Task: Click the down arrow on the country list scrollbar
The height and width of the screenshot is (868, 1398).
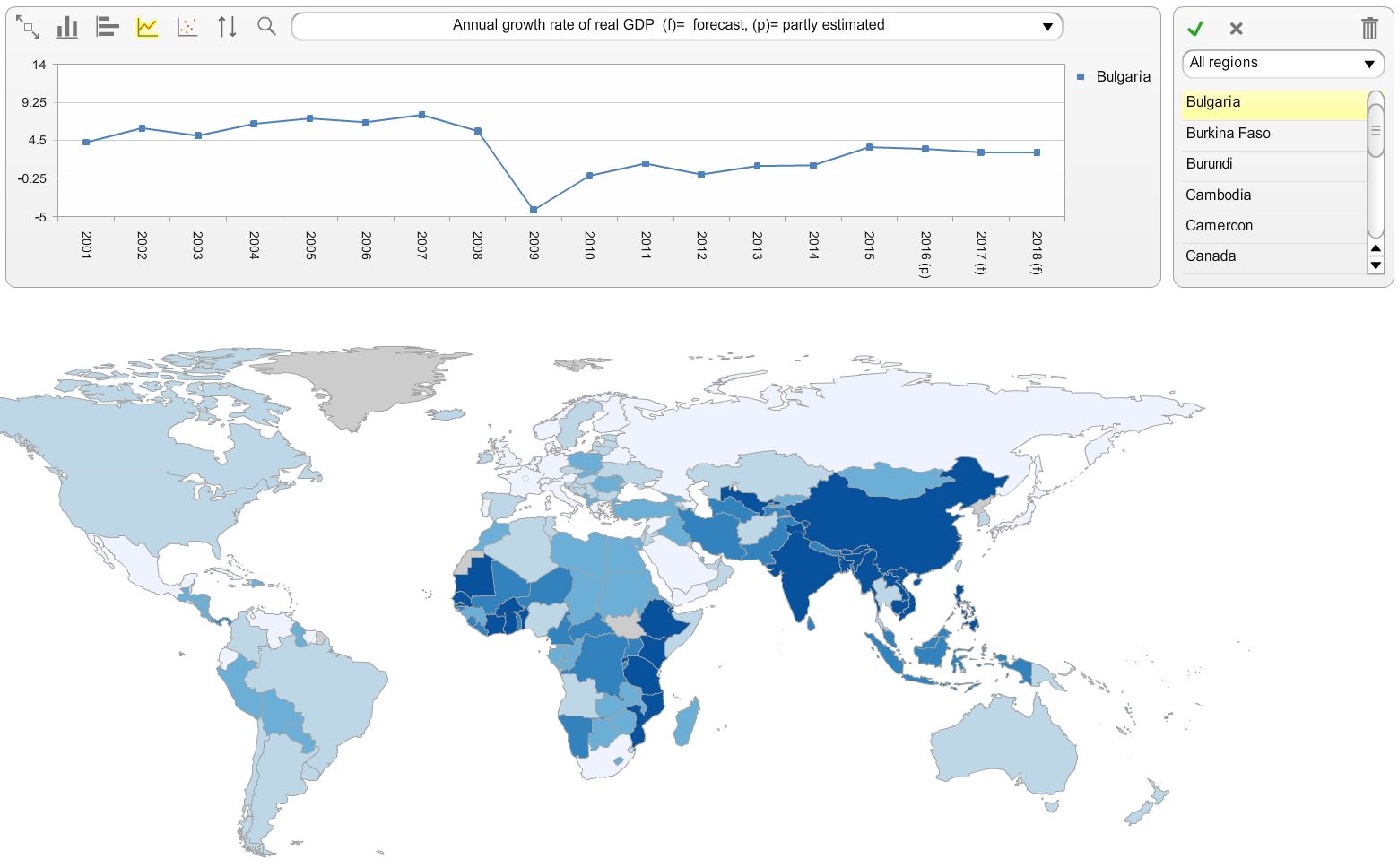Action: [x=1375, y=265]
